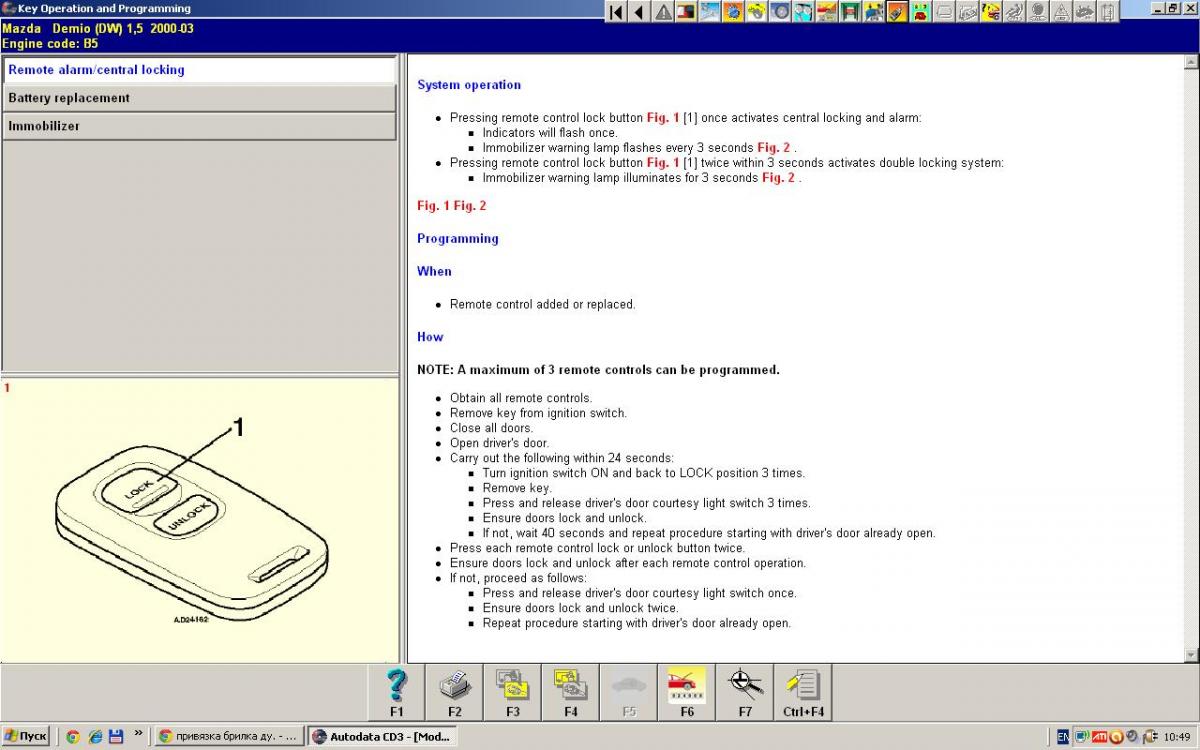The width and height of the screenshot is (1200, 750).
Task: Click the F3 image toggle button
Action: [x=513, y=692]
